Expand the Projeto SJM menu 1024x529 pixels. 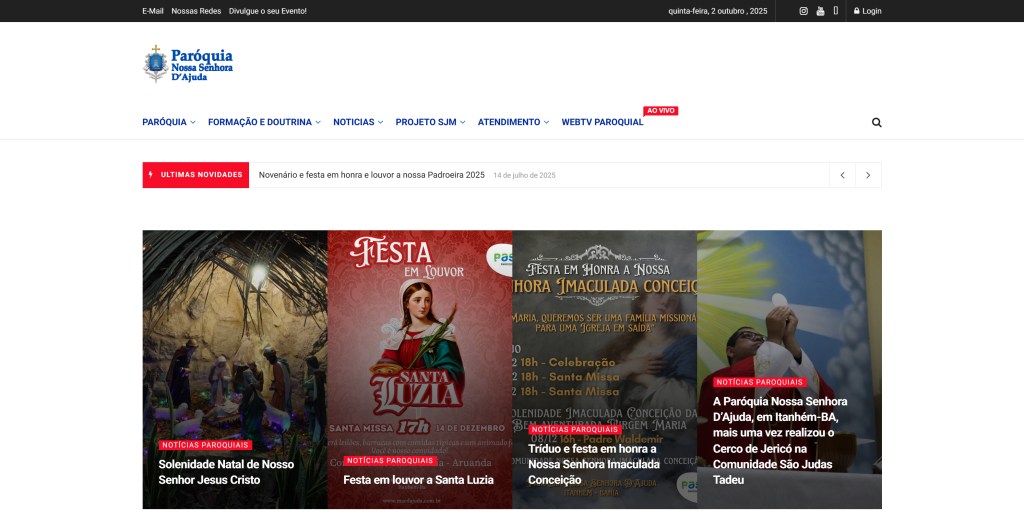click(430, 122)
